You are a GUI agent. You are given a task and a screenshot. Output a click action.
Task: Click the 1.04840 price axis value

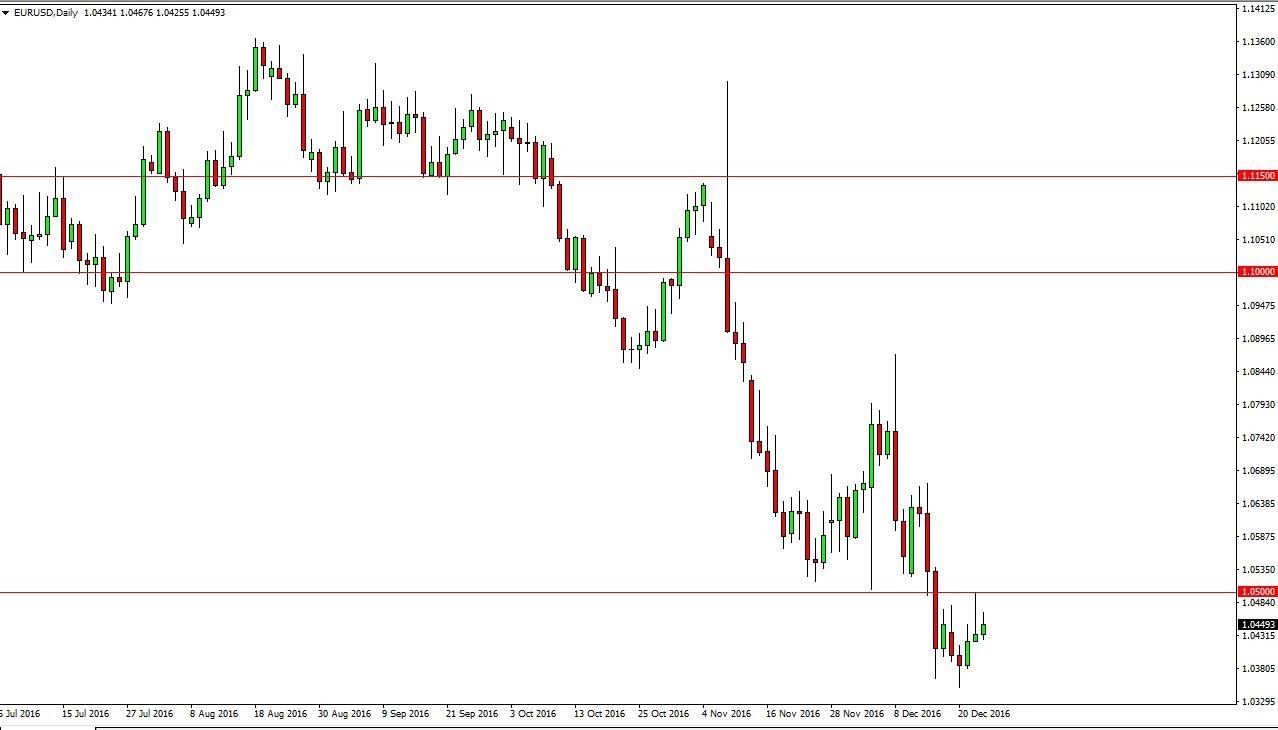coord(1257,603)
